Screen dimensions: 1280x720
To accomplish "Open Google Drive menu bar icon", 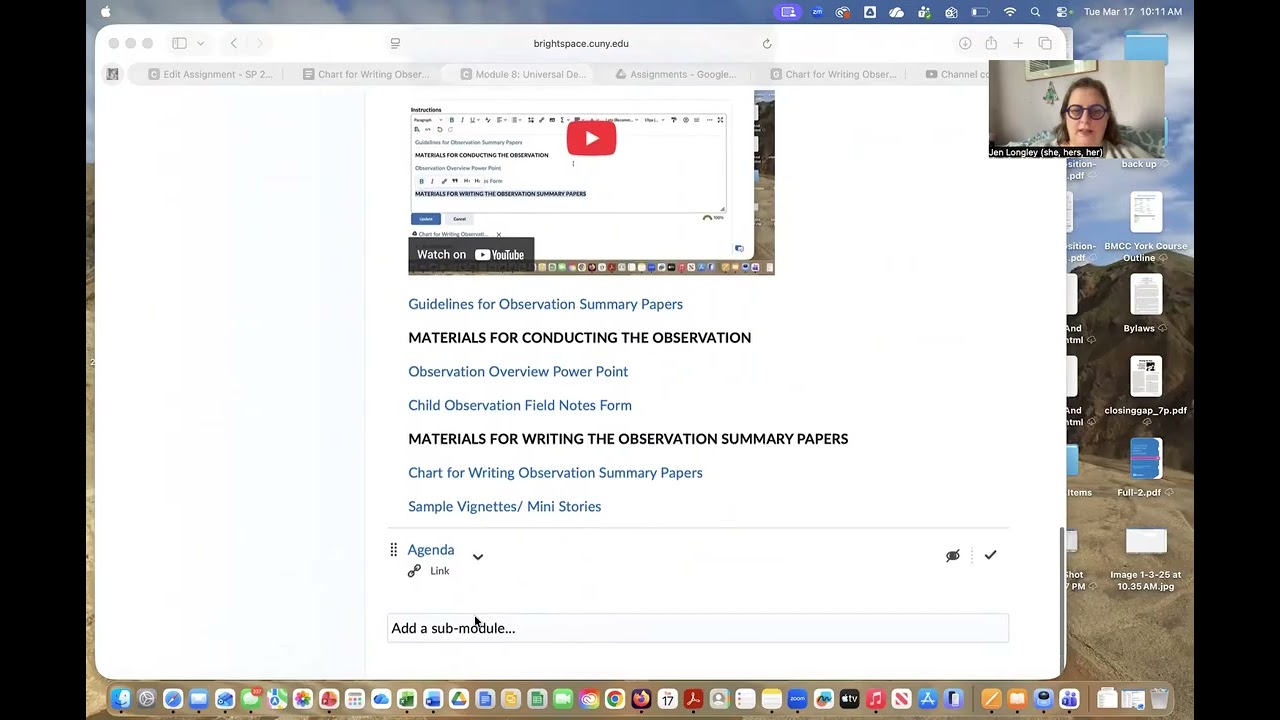I will click(x=870, y=12).
